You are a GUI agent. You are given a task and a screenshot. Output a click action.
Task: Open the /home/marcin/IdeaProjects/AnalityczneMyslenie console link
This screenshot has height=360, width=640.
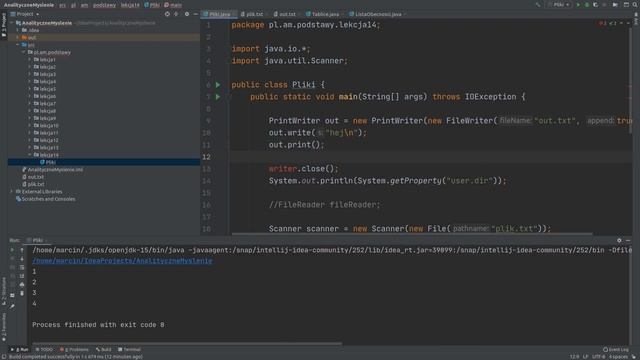(122, 261)
